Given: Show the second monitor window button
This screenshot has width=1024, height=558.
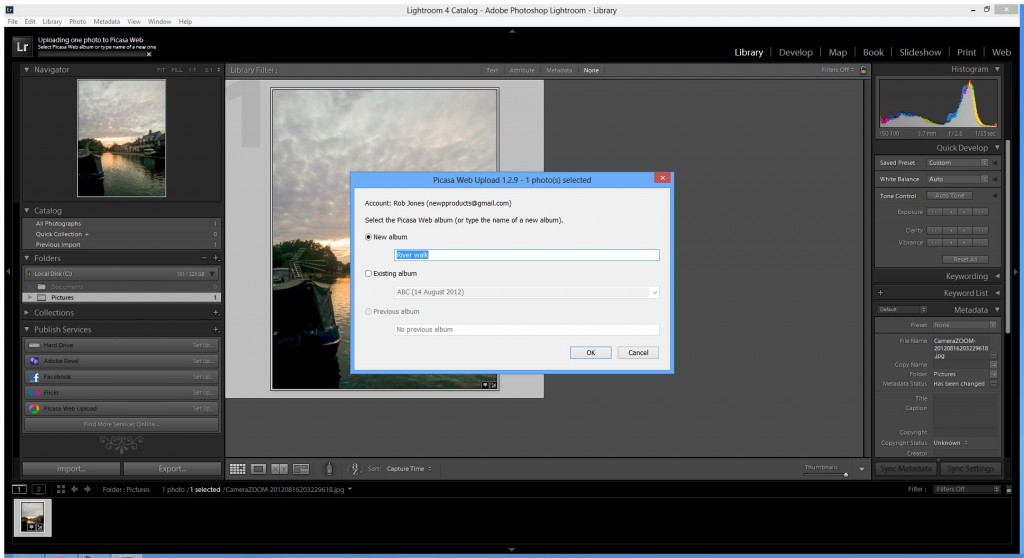Looking at the screenshot, I should 39,489.
